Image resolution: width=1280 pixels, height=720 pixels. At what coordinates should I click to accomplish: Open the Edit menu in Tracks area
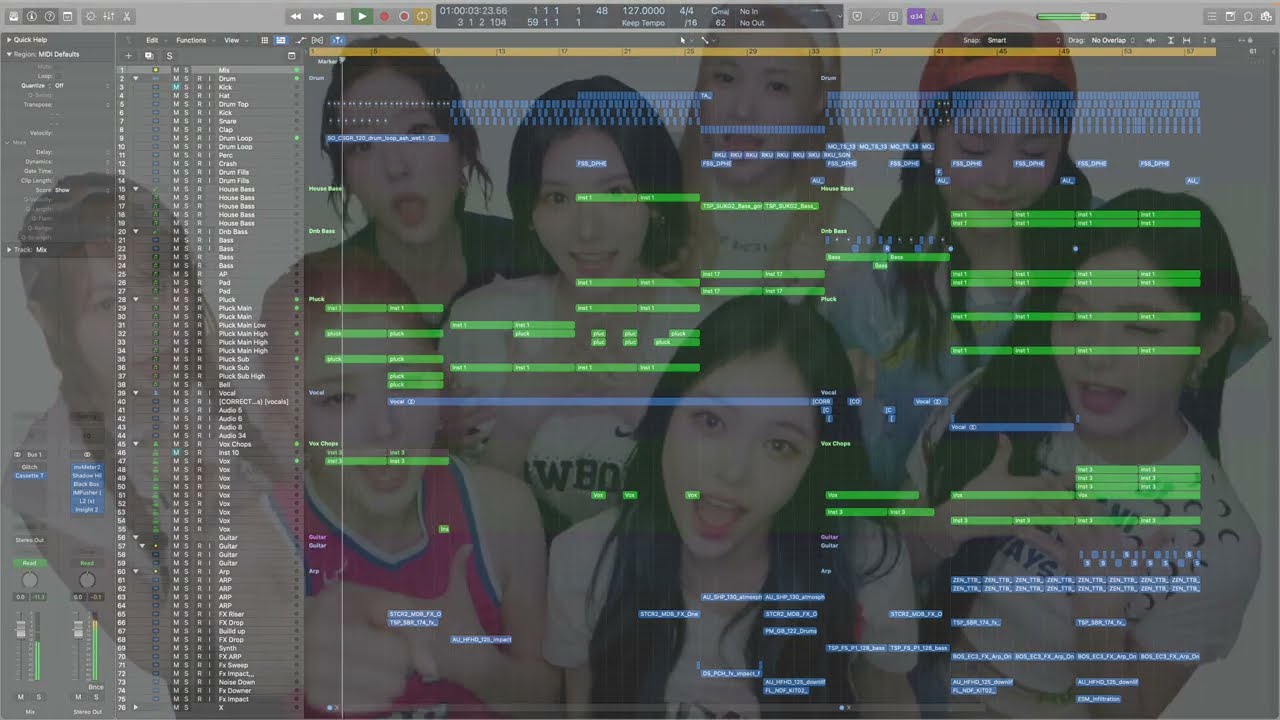pos(155,40)
